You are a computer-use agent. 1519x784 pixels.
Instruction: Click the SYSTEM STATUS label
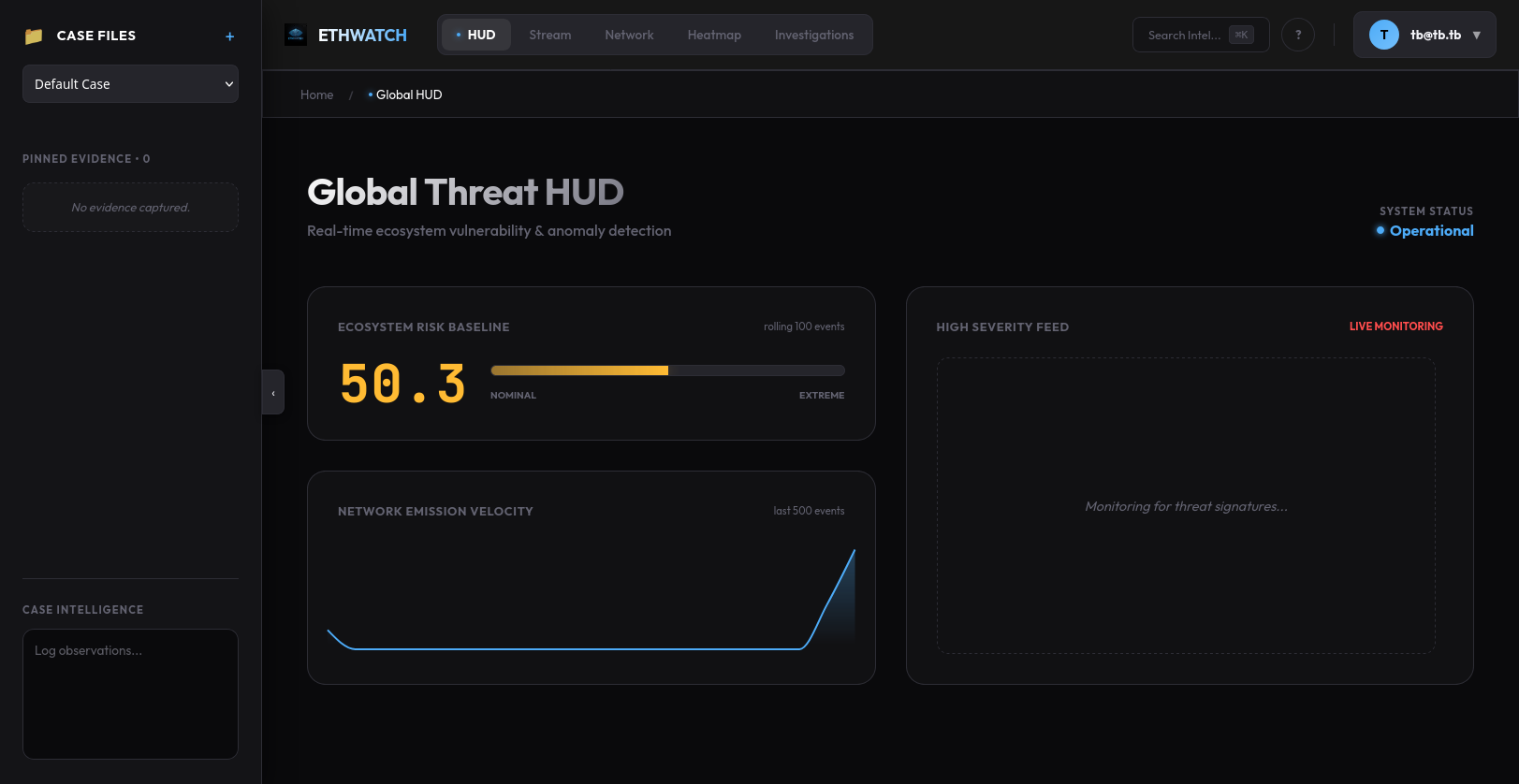[x=1426, y=211]
